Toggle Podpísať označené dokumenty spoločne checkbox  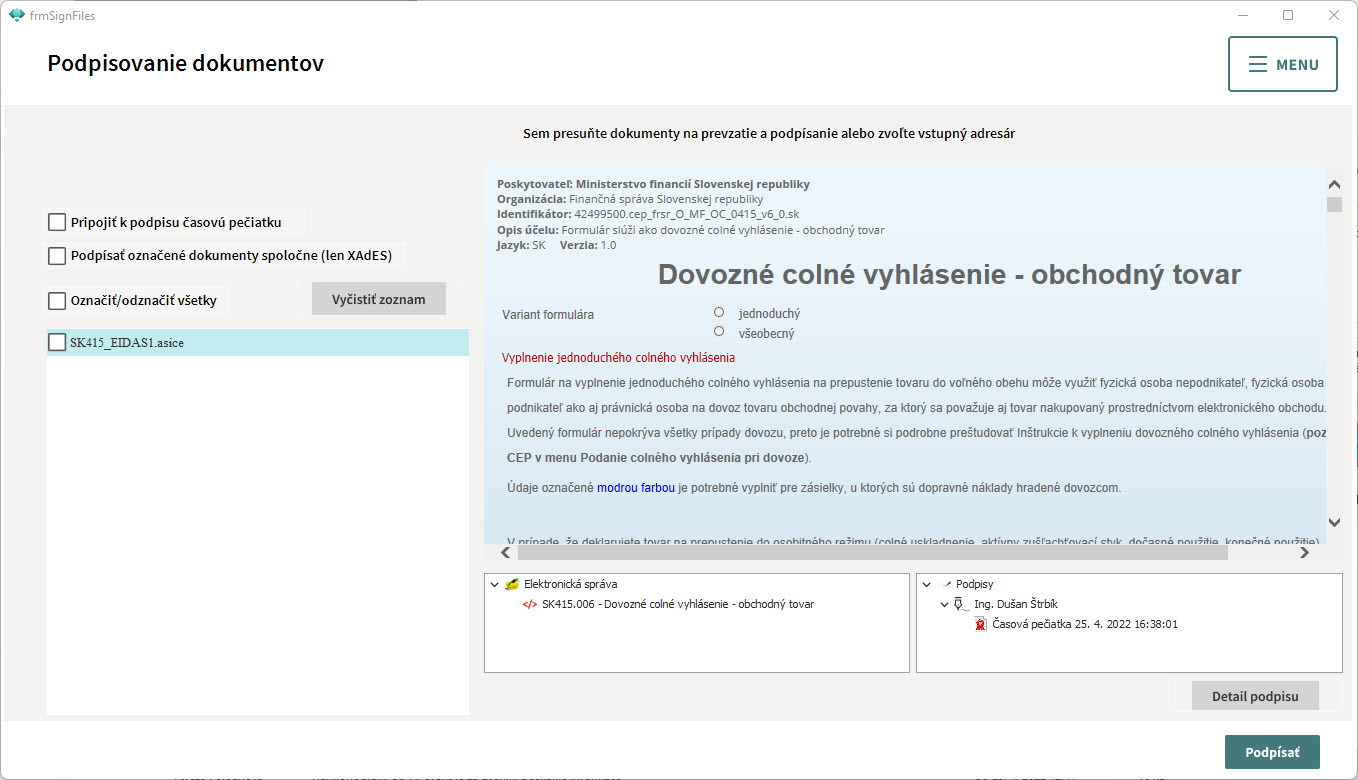pyautogui.click(x=57, y=256)
